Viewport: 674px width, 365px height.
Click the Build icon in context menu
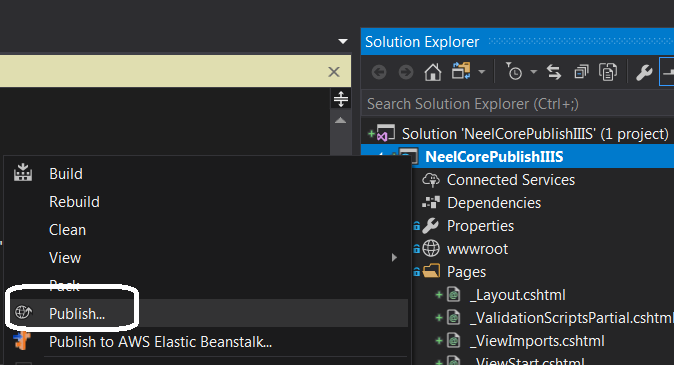23,172
